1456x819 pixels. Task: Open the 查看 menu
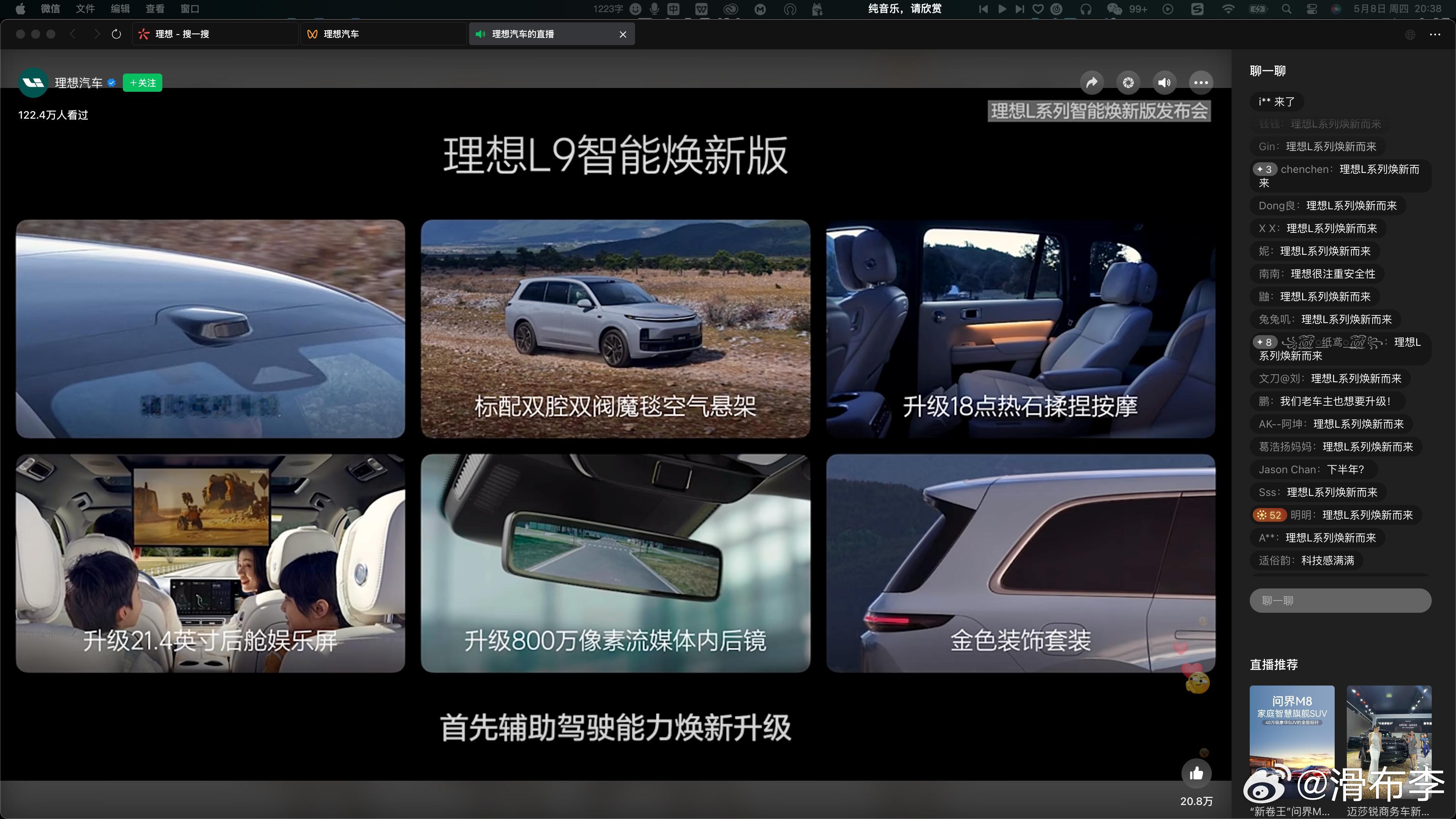(x=155, y=8)
